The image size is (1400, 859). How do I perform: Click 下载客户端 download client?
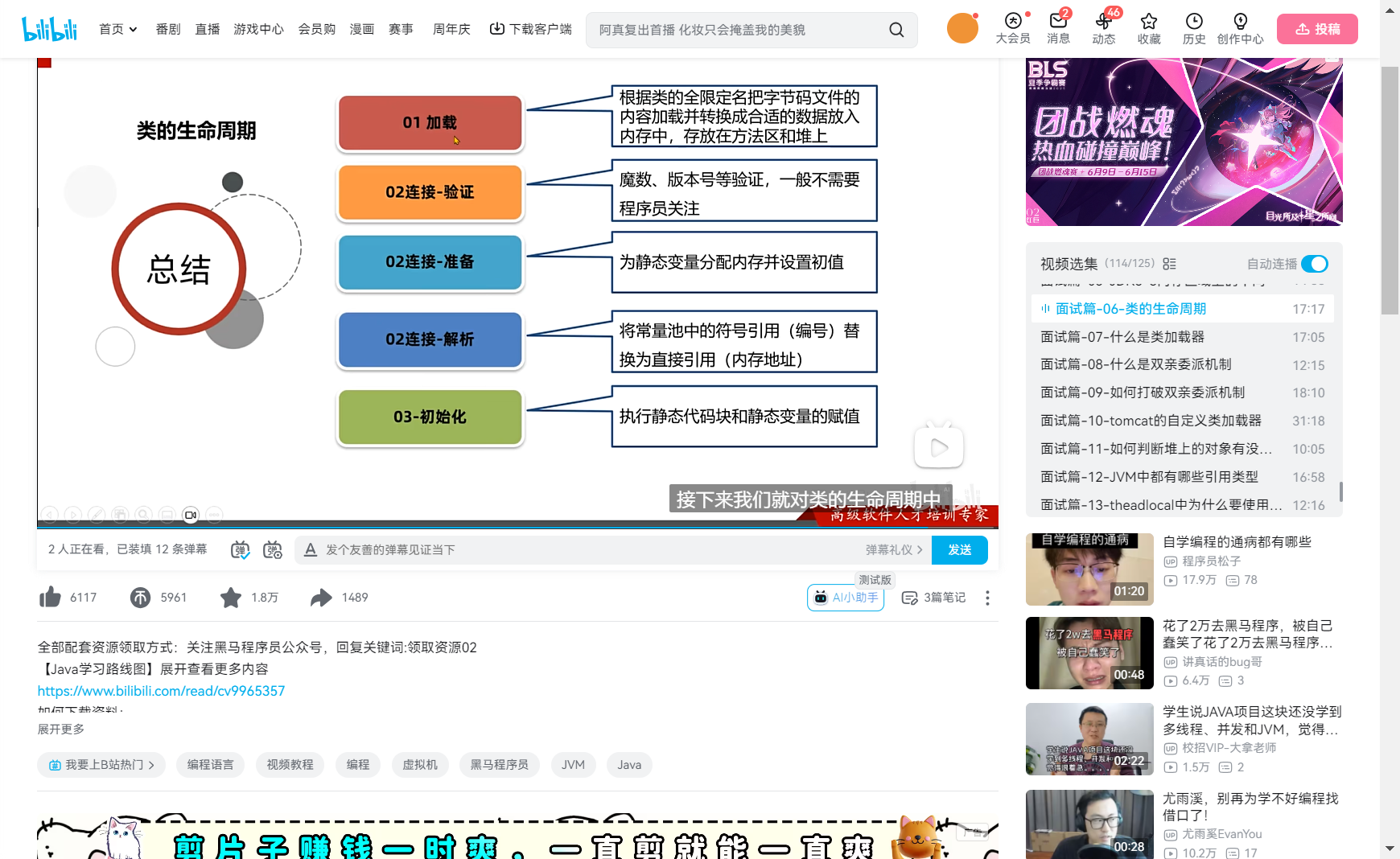pos(531,29)
